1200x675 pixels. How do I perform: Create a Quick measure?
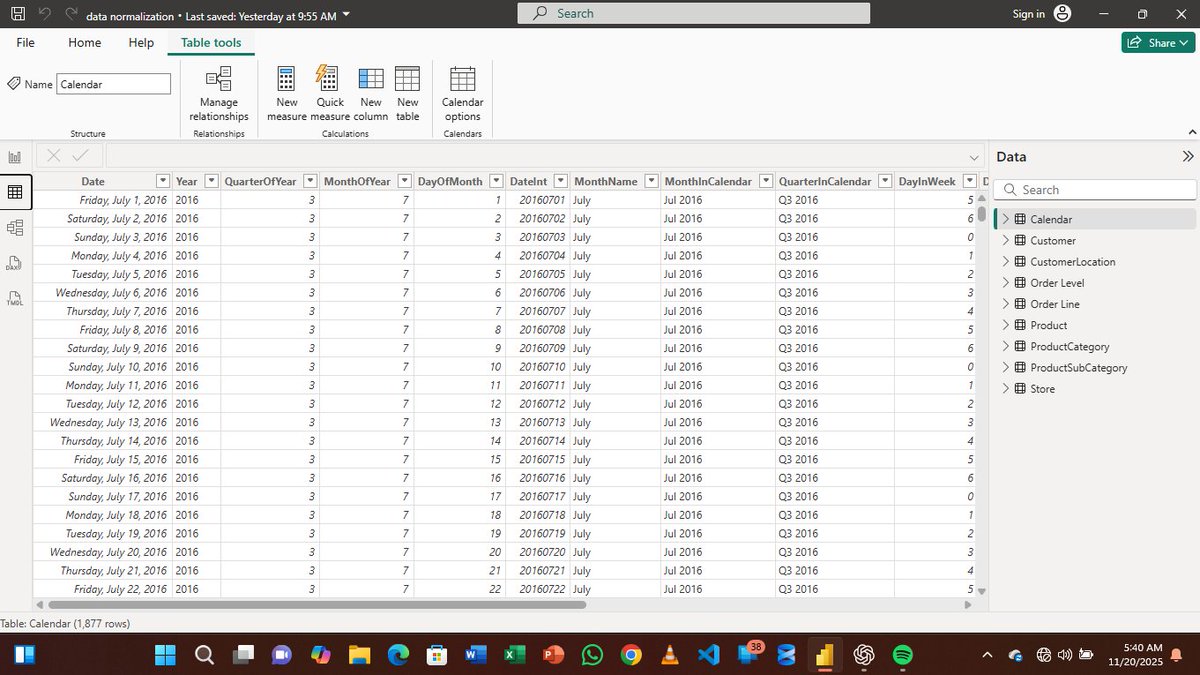[x=329, y=93]
